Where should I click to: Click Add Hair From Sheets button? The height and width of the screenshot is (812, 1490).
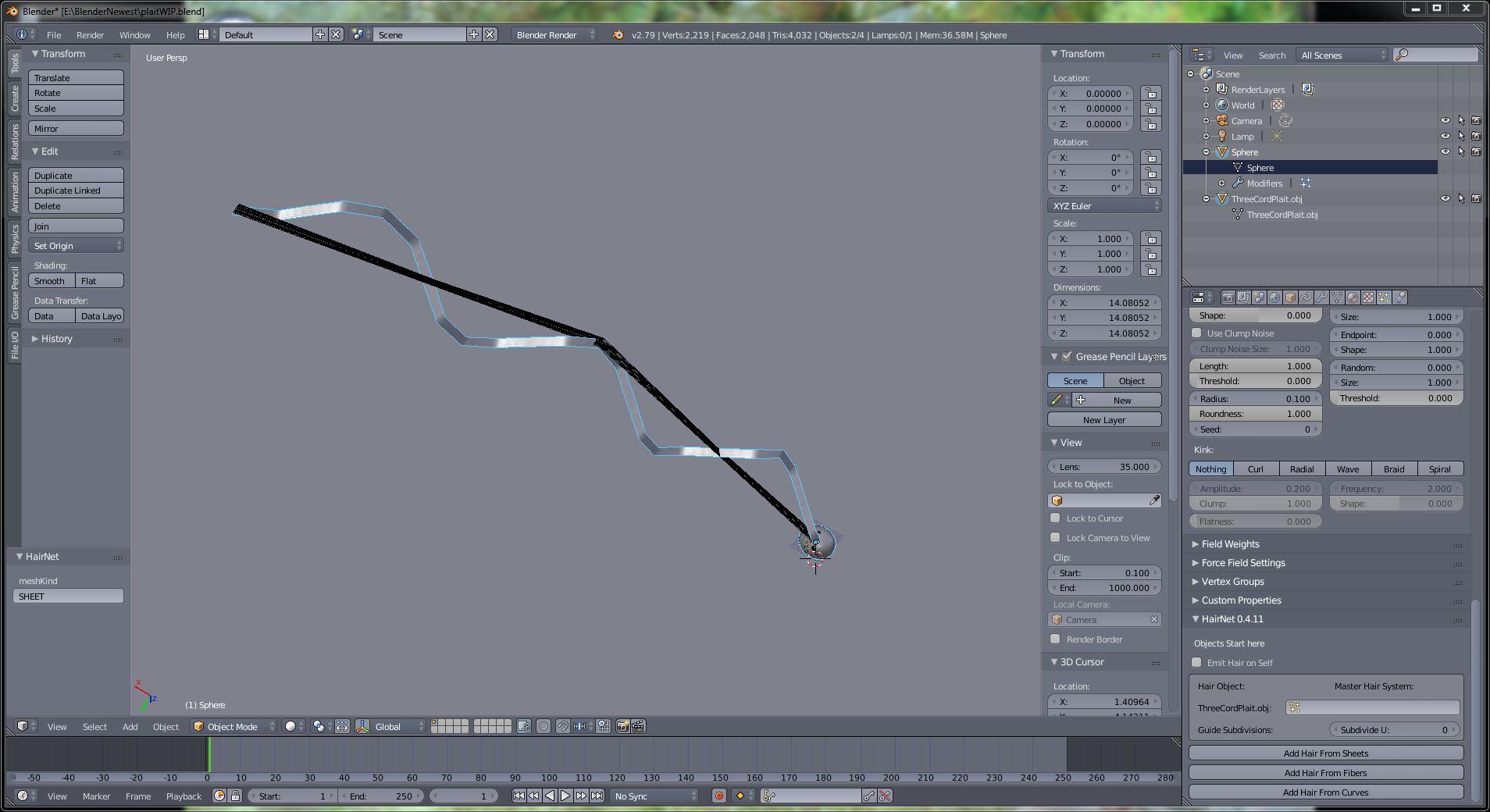pos(1326,753)
